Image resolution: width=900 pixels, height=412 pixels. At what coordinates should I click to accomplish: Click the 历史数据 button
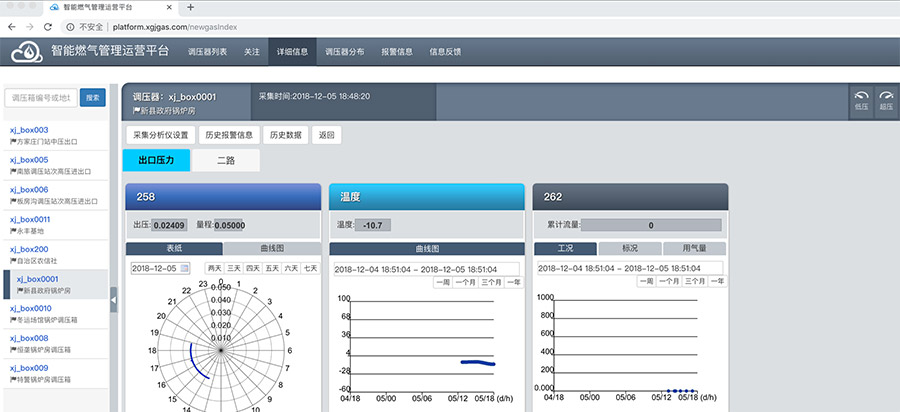click(x=285, y=135)
